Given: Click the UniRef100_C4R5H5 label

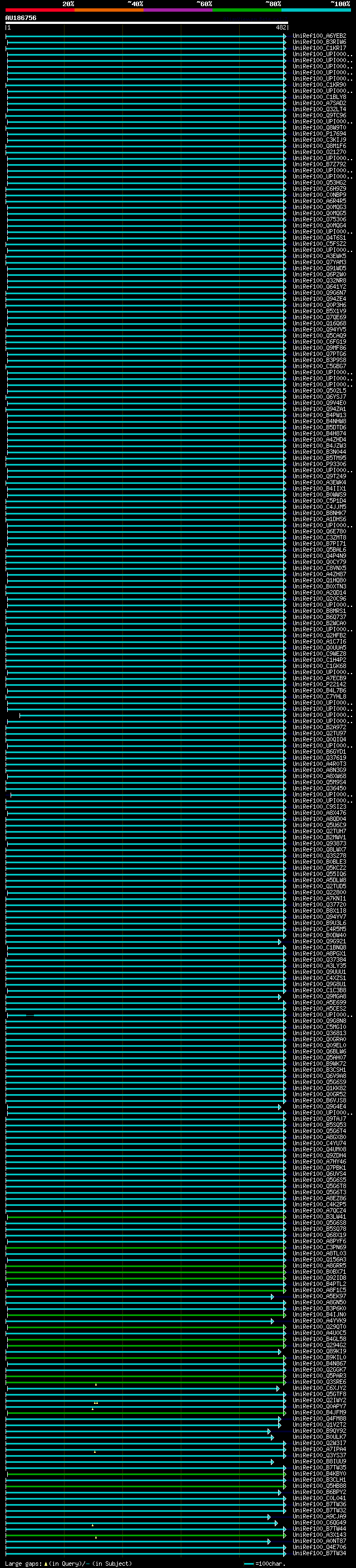Looking at the screenshot, I should [x=319, y=929].
